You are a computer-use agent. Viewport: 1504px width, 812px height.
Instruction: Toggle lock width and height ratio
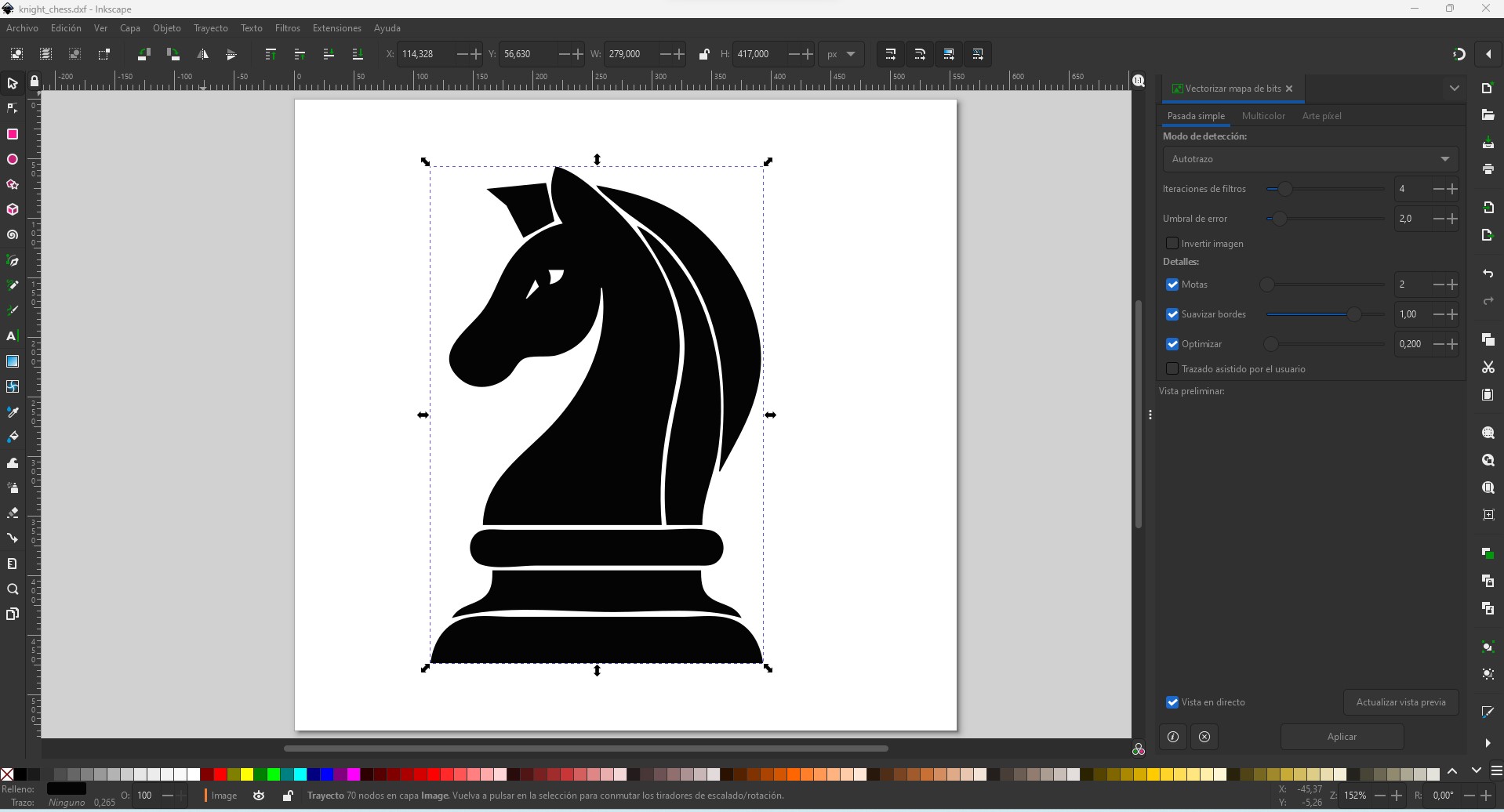(x=704, y=54)
